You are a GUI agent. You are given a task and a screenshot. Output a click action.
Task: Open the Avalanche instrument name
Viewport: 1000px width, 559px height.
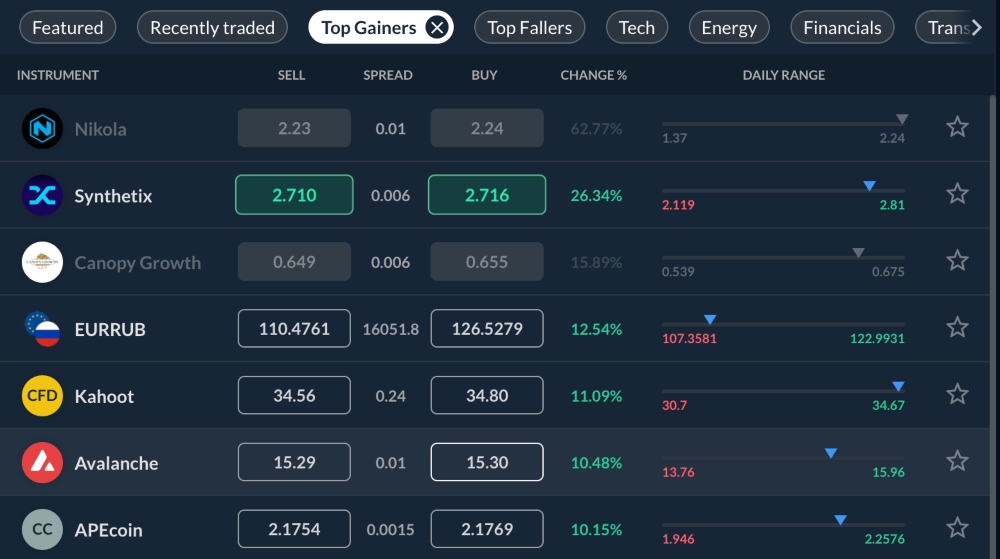coord(116,463)
